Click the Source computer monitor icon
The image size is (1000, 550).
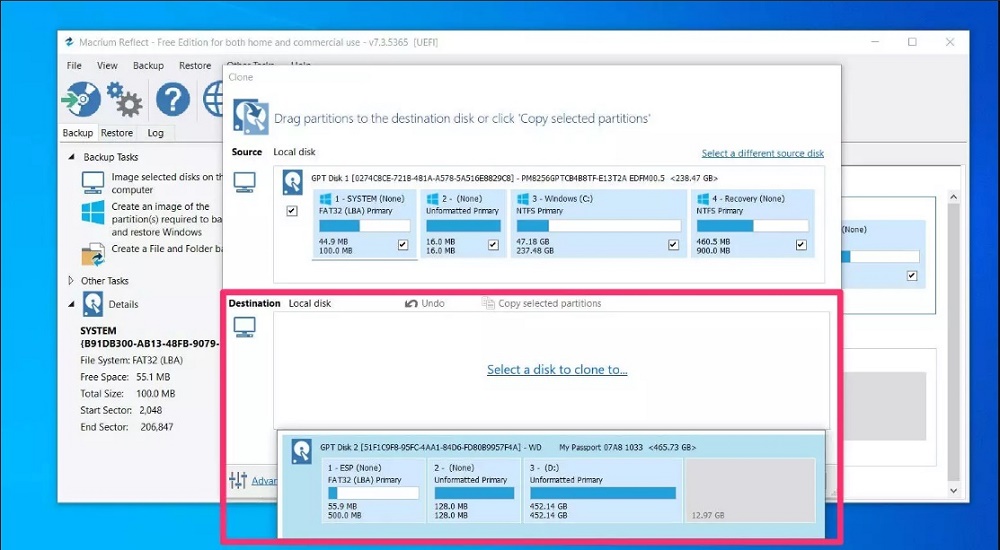244,182
